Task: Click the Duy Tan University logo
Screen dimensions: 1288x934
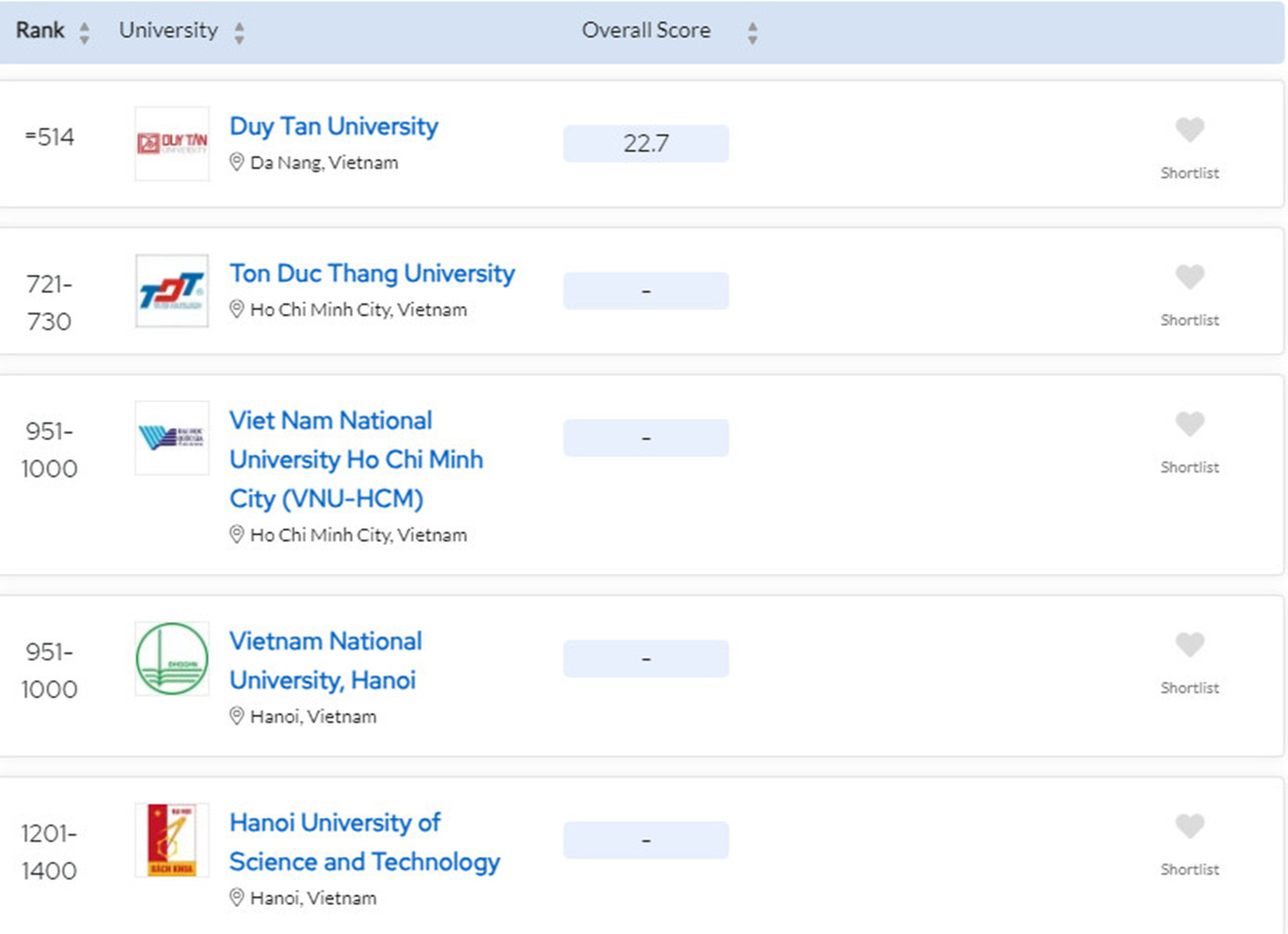Action: point(171,144)
